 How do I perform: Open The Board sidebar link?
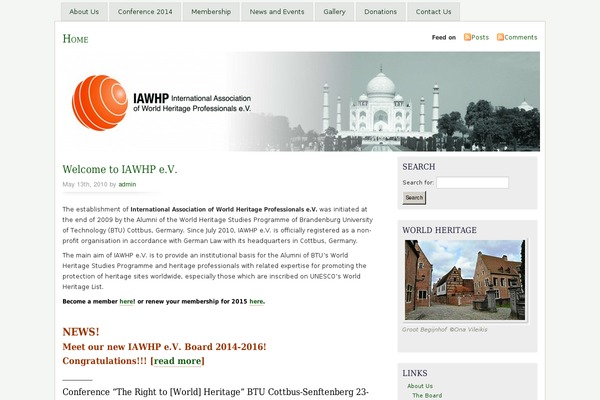click(427, 396)
